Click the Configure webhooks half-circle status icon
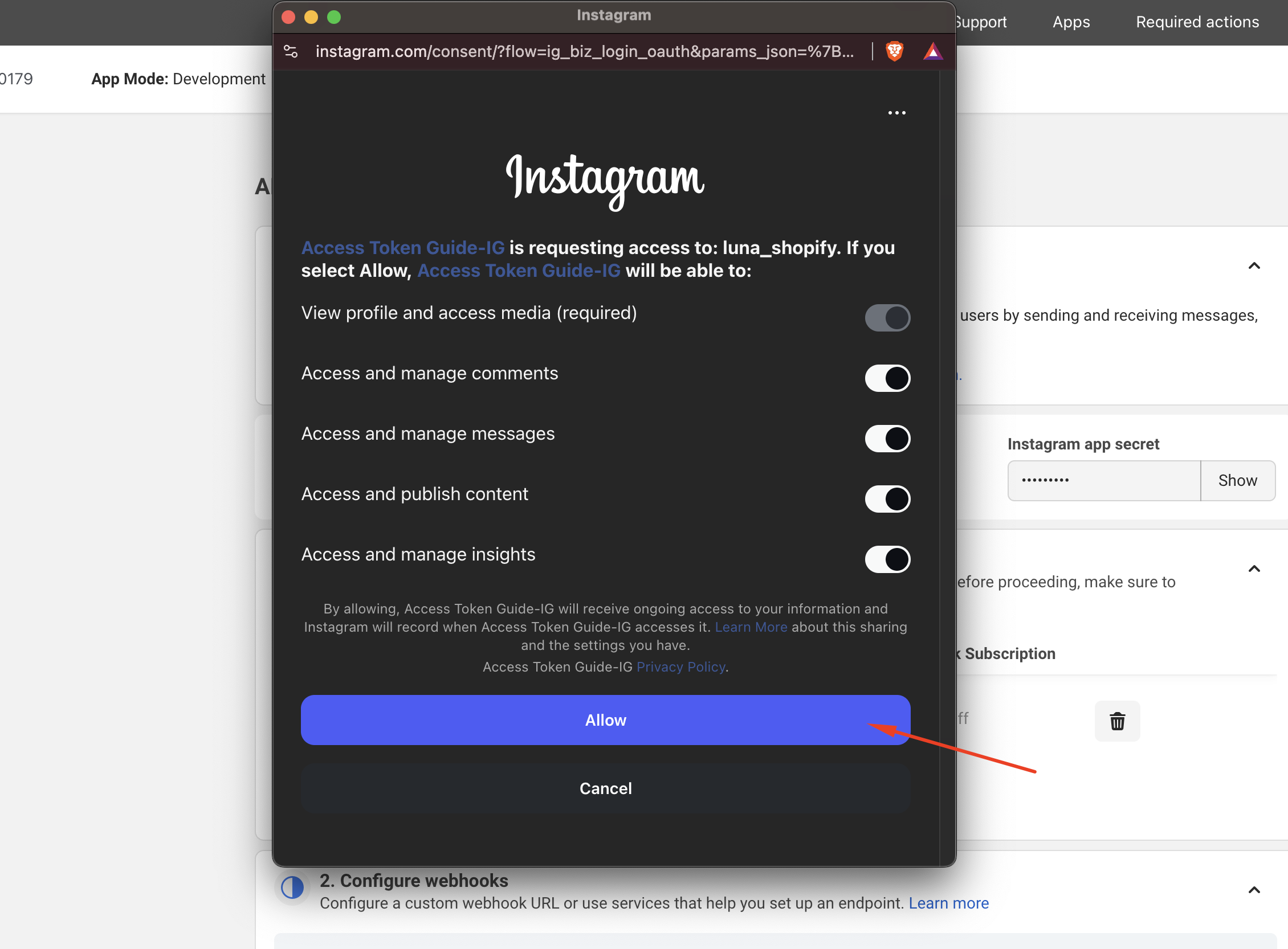Viewport: 1288px width, 949px height. (x=292, y=887)
